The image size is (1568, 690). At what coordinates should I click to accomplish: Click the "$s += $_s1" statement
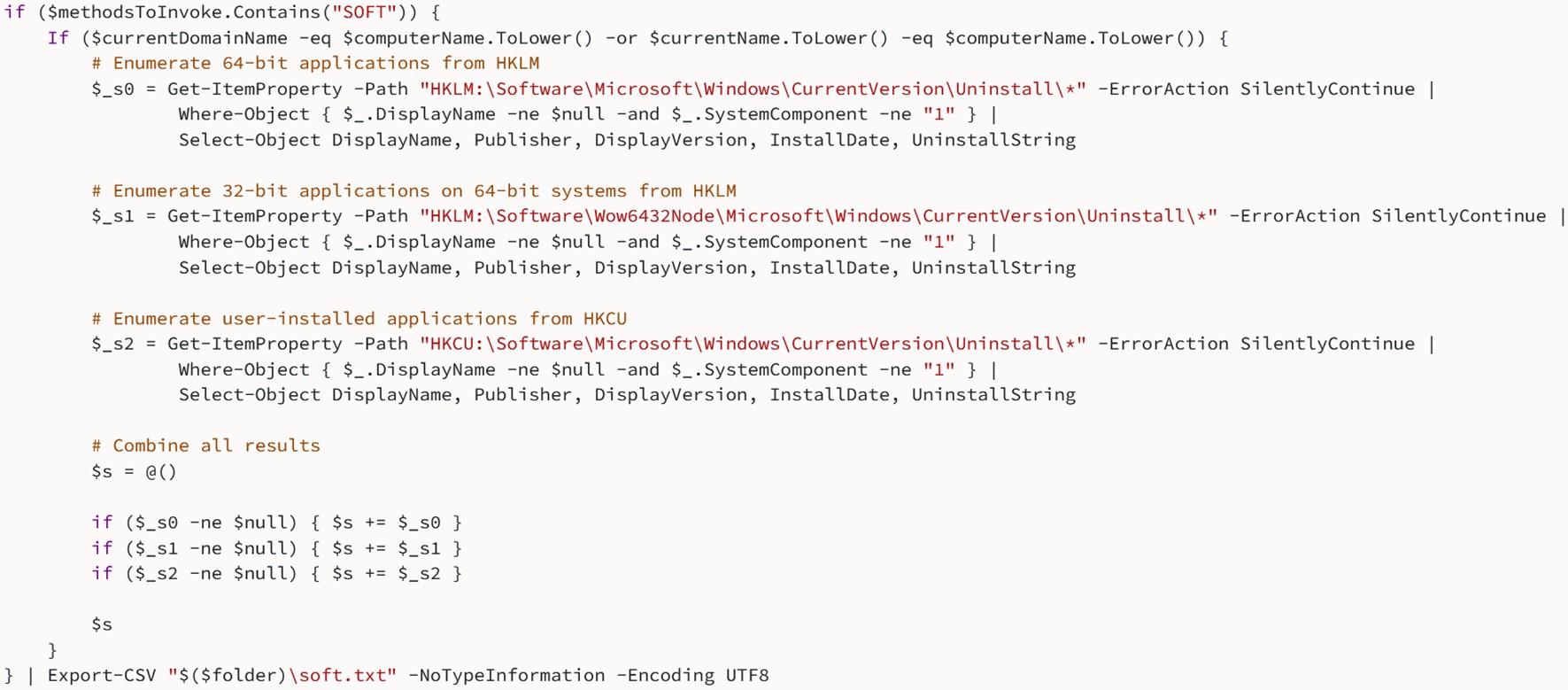[386, 548]
